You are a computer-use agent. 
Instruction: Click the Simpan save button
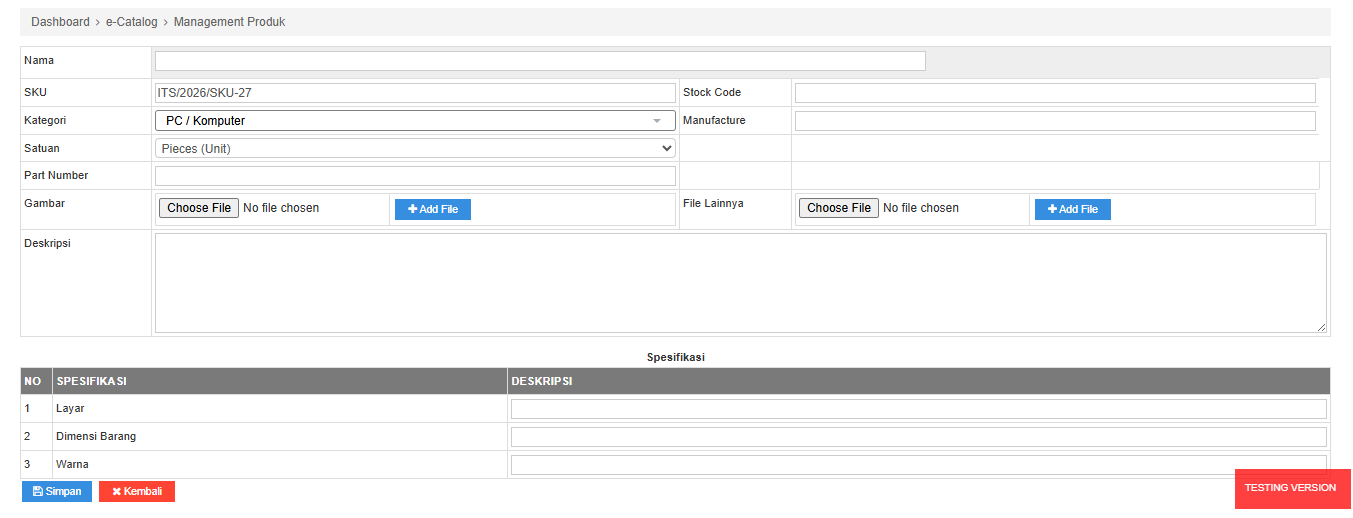click(x=57, y=491)
